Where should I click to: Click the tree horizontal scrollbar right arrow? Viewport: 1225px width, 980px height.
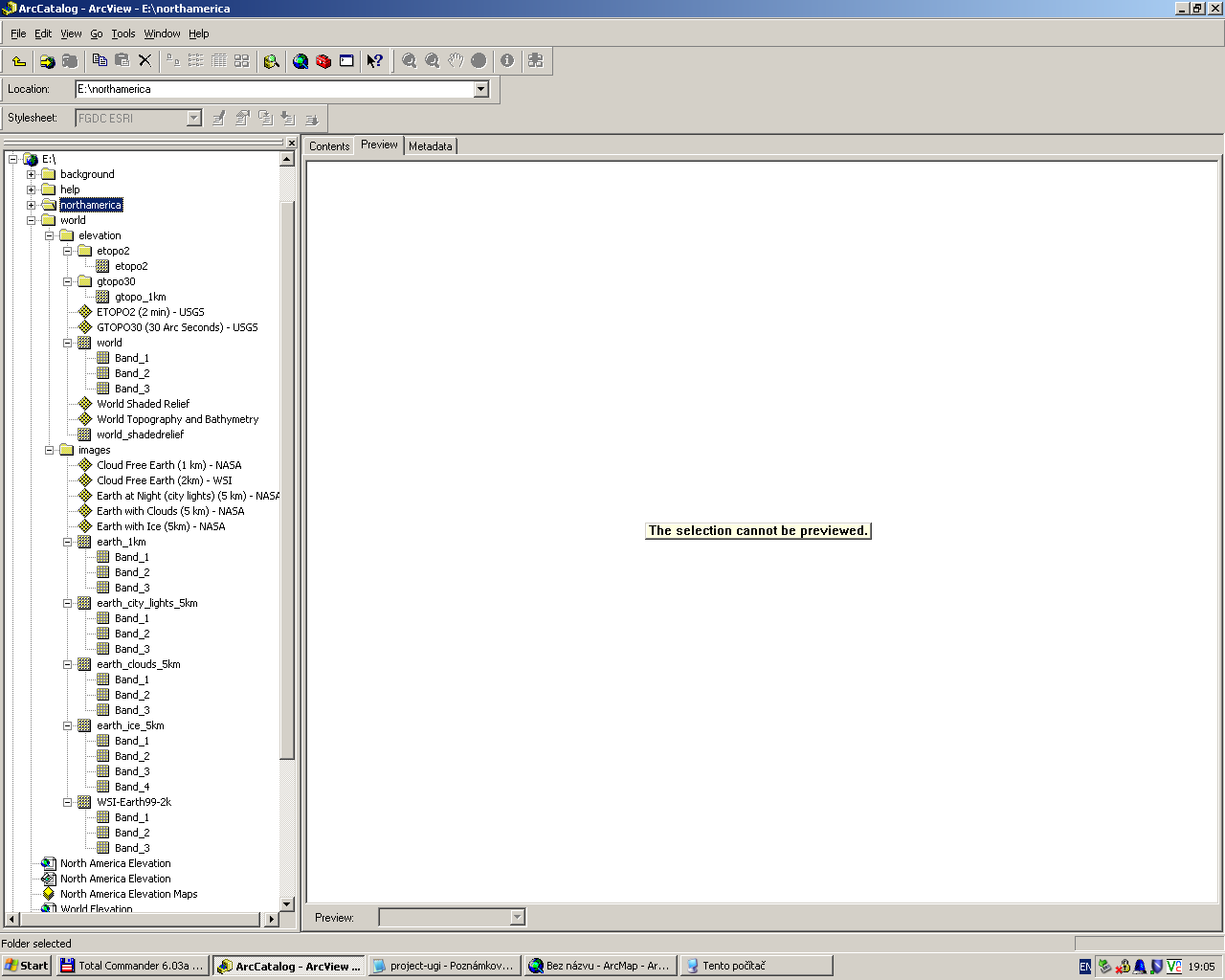[x=271, y=919]
